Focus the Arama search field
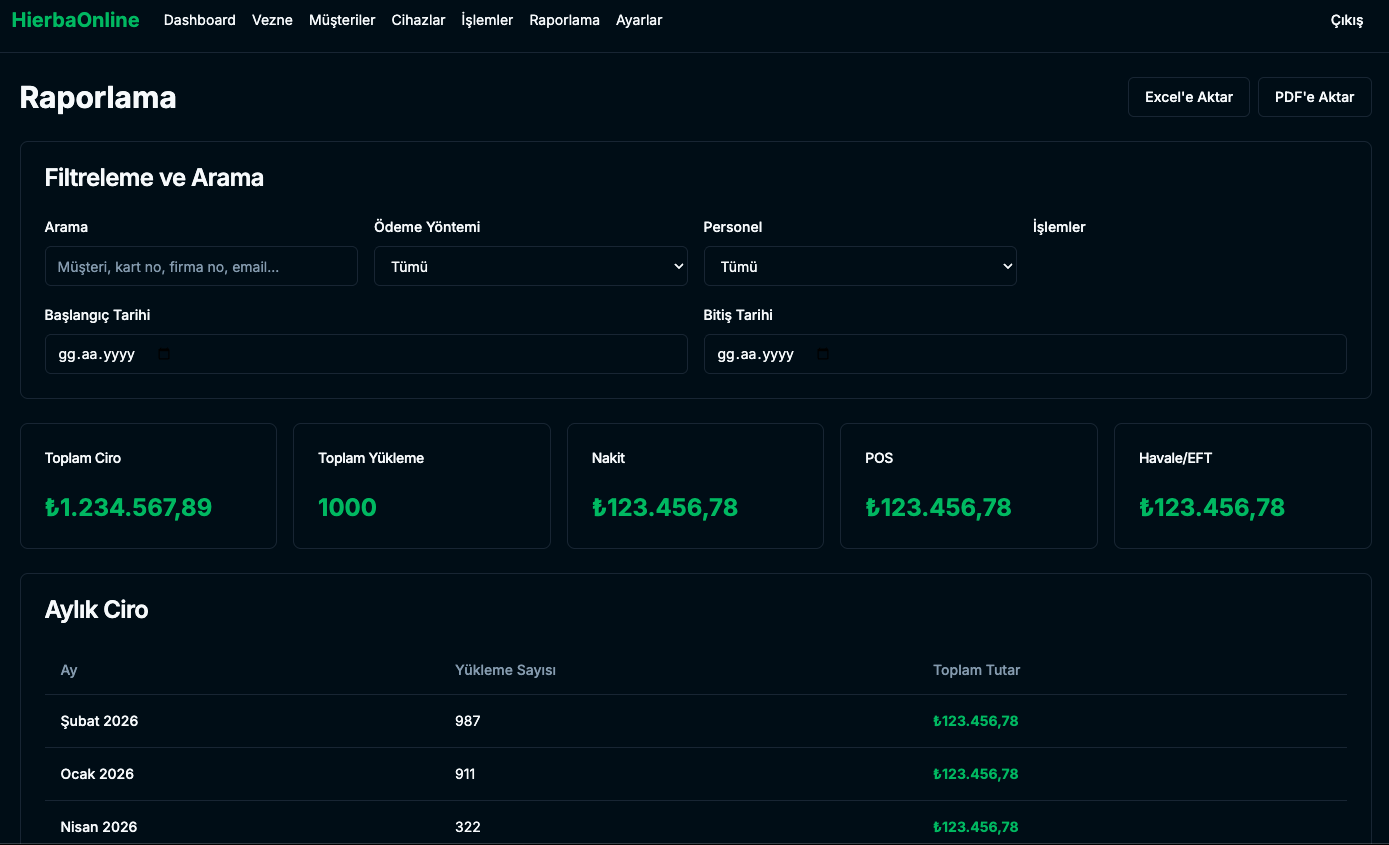 201,266
